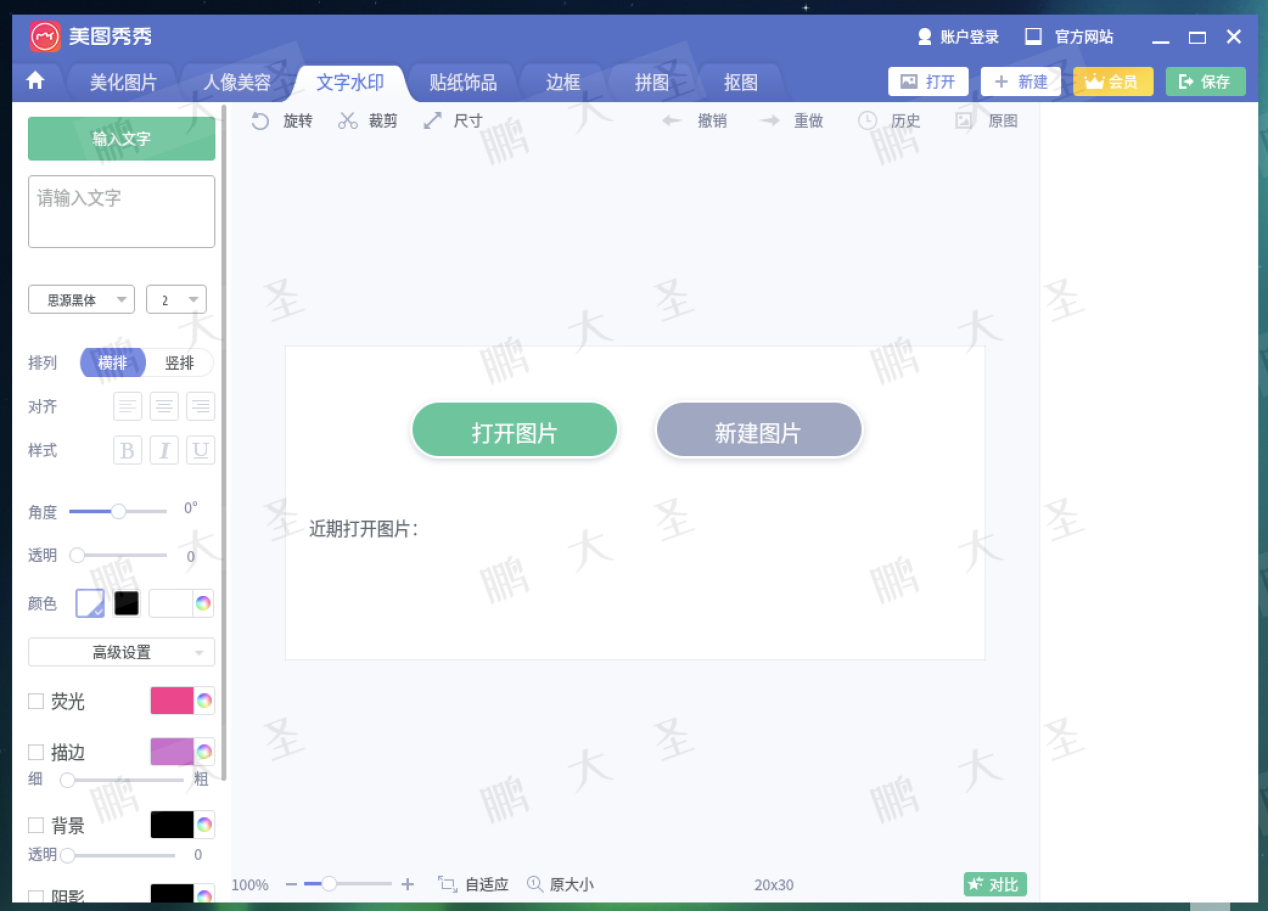Click the 请输入文字 text input box
This screenshot has width=1268, height=911.
pyautogui.click(x=122, y=212)
